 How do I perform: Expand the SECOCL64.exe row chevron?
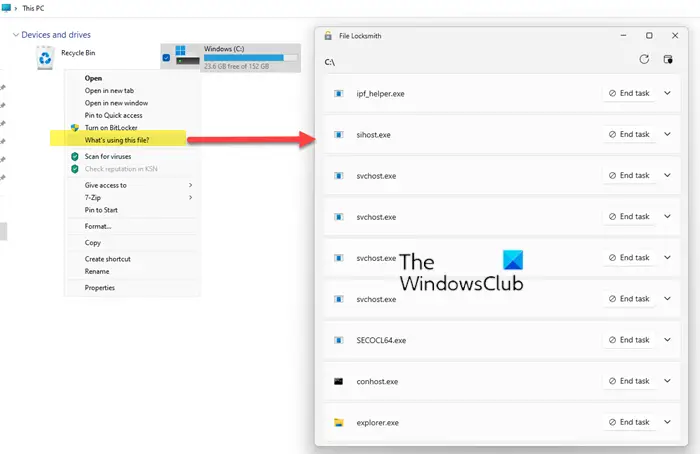coord(667,340)
